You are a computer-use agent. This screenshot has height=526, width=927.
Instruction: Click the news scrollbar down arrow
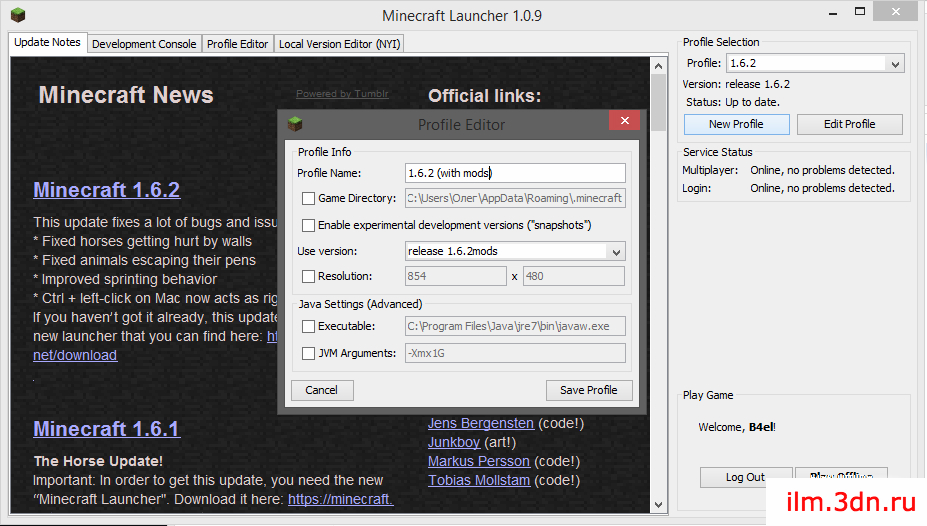point(659,505)
